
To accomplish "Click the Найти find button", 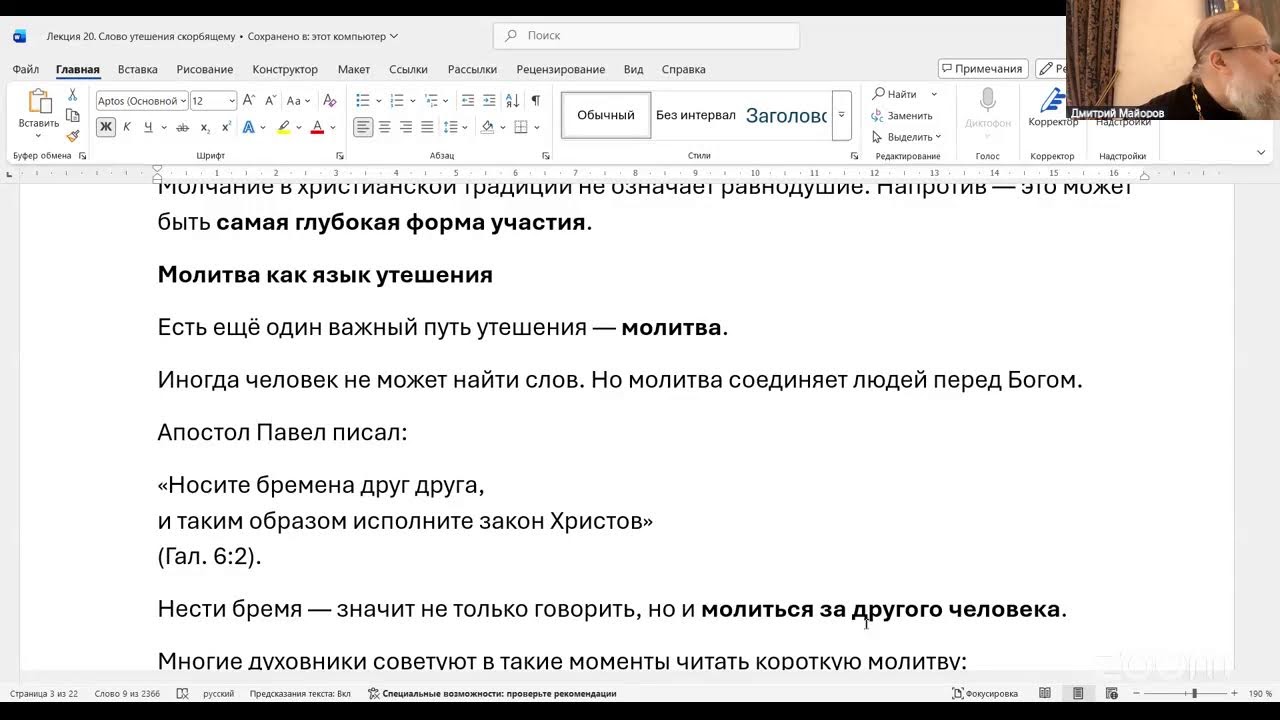I will 895,94.
